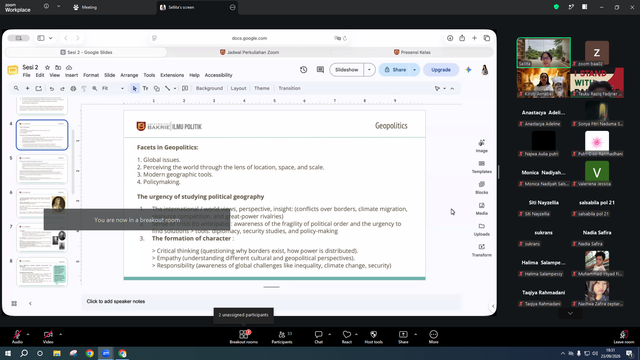640x360 pixels.
Task: Open File Explorer from taskbar
Action: coord(57,353)
